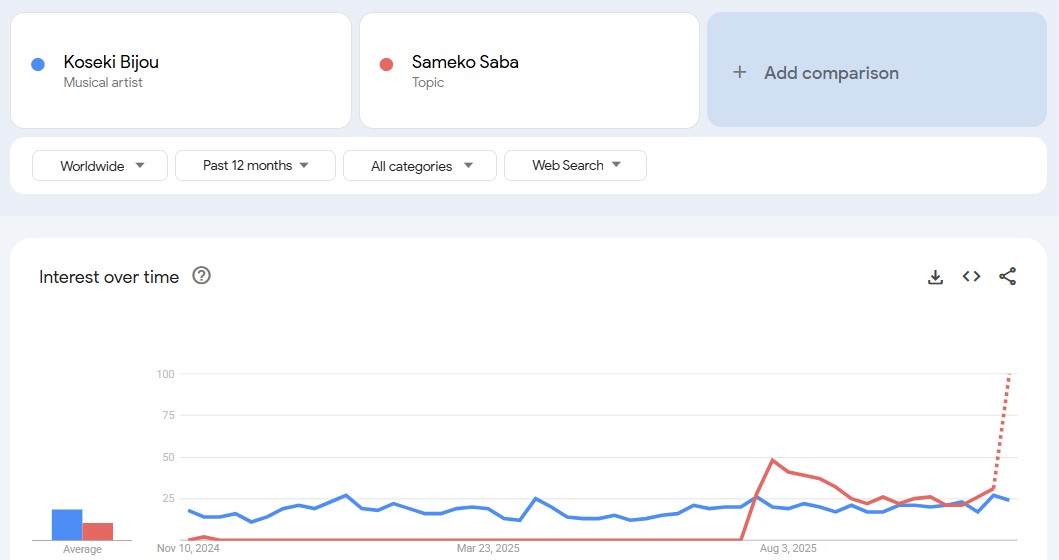
Task: Download the interest over time CSV
Action: coord(935,277)
